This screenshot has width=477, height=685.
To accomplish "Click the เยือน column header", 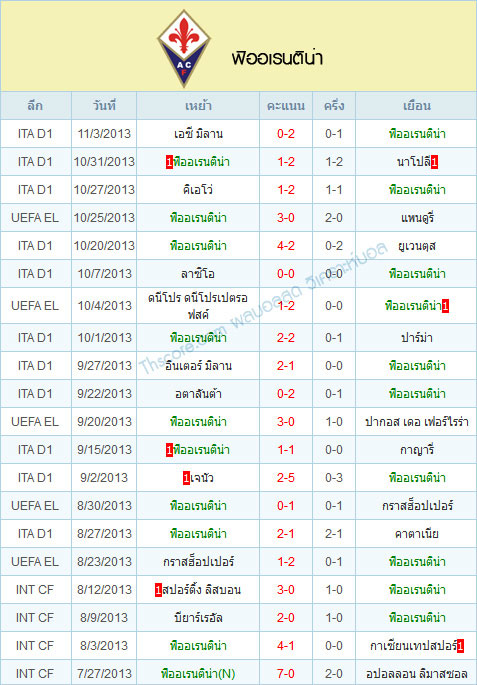I will point(417,105).
